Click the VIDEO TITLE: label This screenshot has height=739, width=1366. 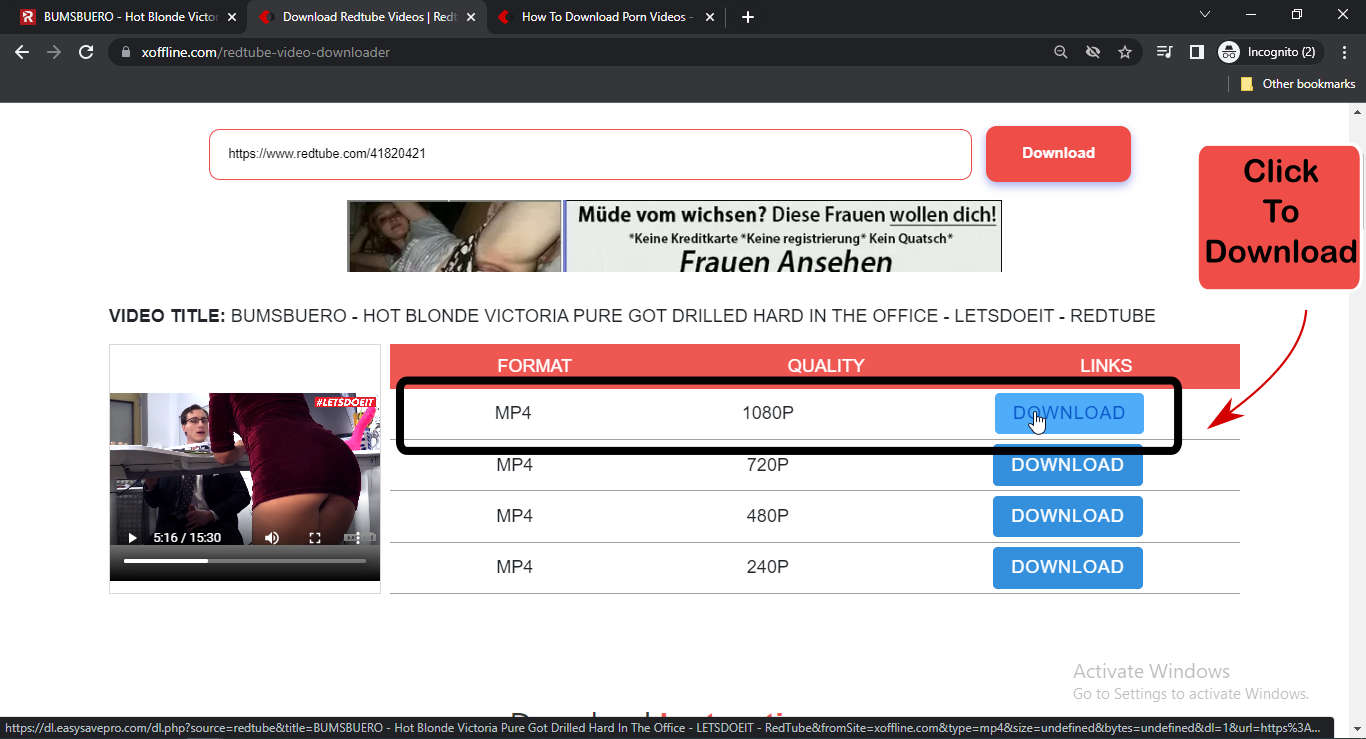pos(167,316)
